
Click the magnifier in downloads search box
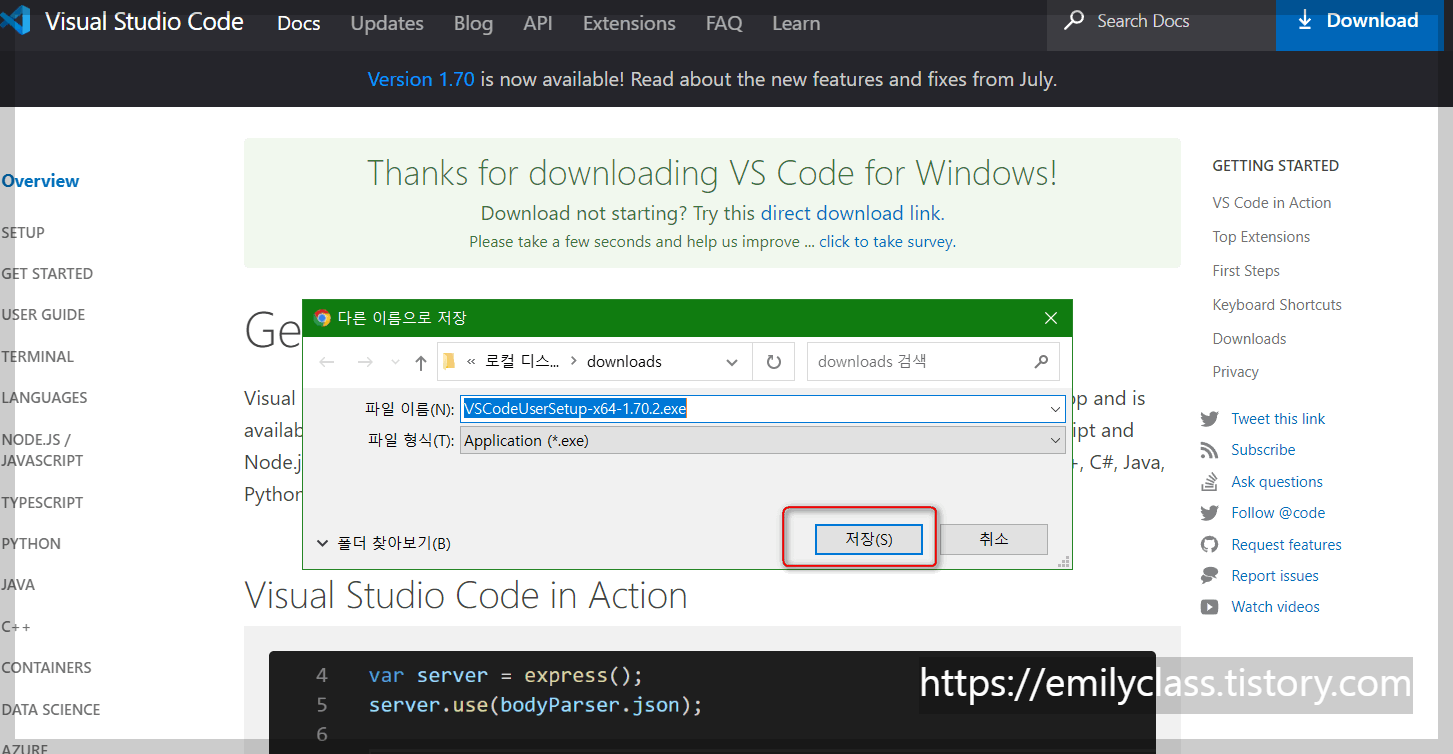point(1041,361)
